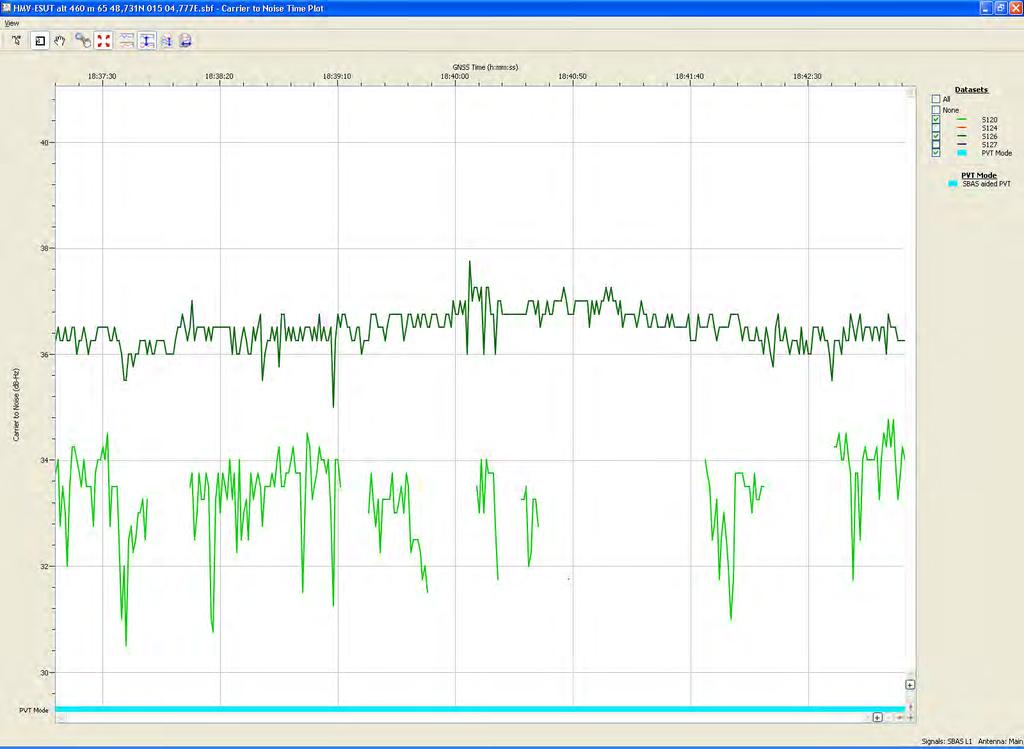This screenshot has height=749, width=1024.
Task: Click the PVT Mode row label left of plot
Action: click(33, 710)
